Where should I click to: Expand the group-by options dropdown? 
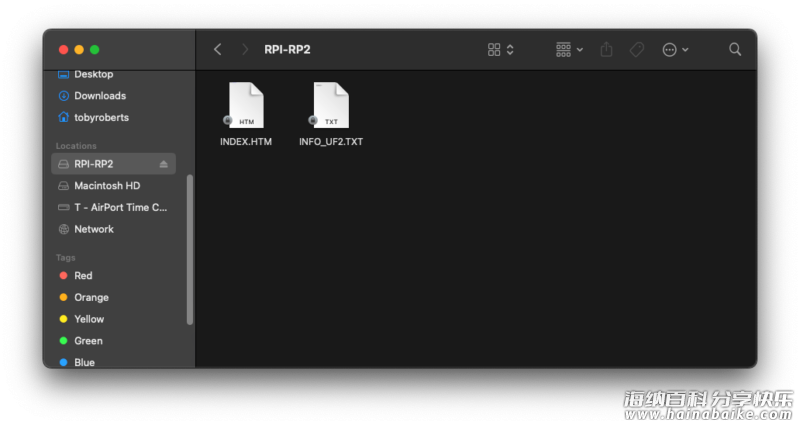pos(569,49)
